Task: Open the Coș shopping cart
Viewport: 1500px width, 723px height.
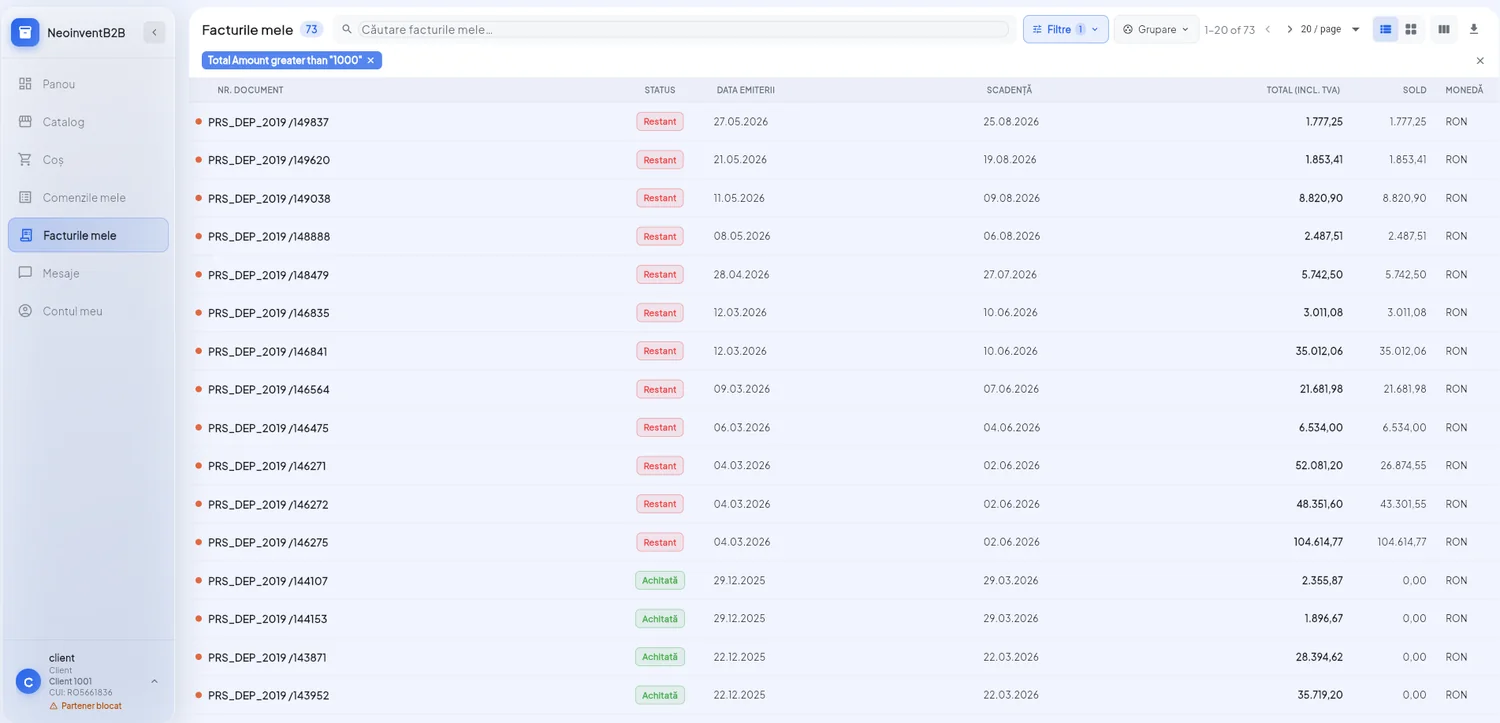Action: [x=88, y=160]
